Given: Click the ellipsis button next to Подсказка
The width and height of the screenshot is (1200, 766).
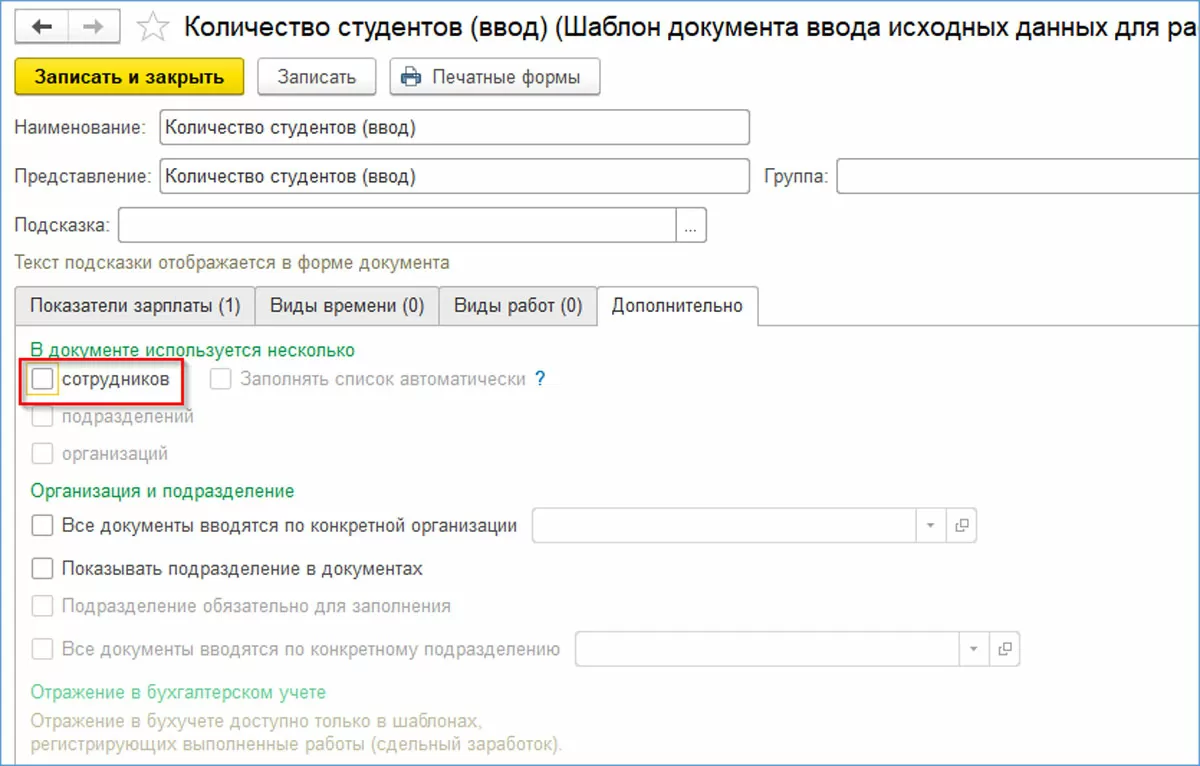Looking at the screenshot, I should click(x=691, y=225).
